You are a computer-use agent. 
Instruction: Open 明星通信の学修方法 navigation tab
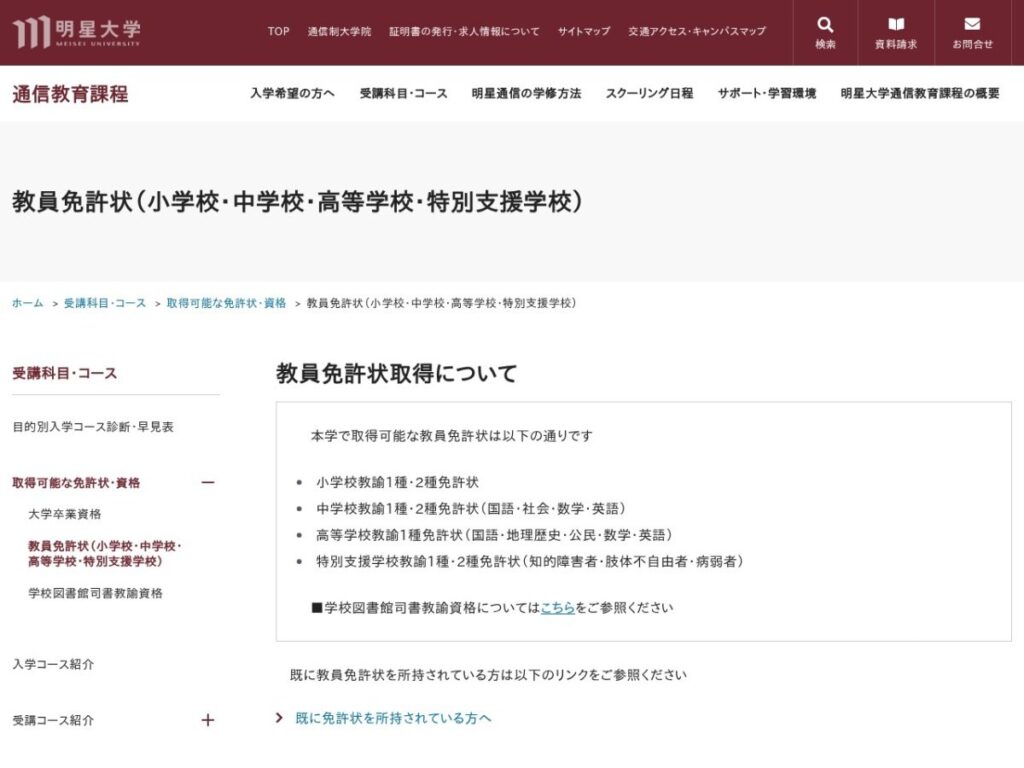coord(526,93)
